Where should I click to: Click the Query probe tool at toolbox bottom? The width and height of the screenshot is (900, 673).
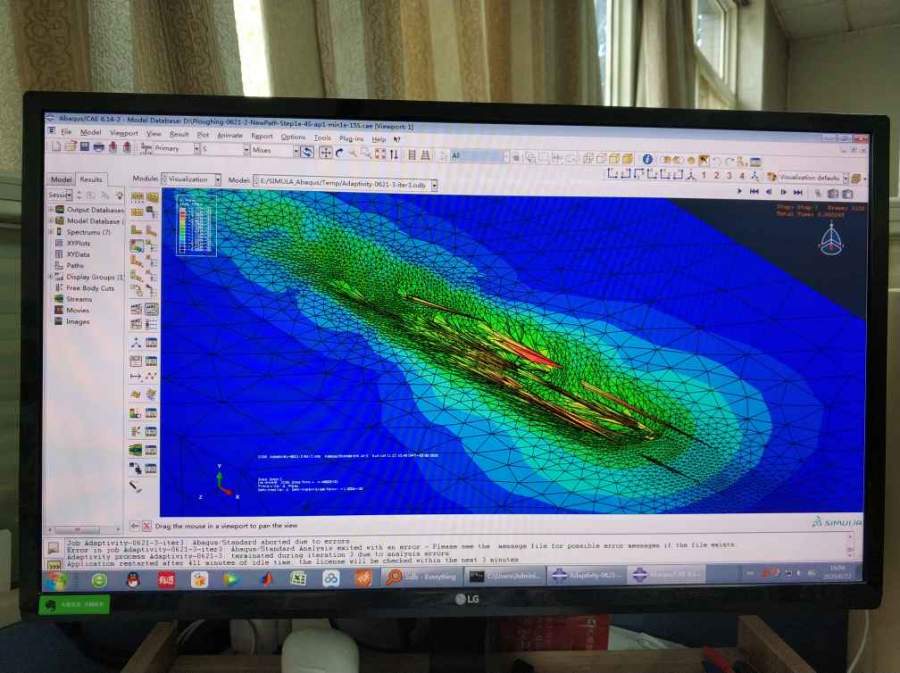click(x=135, y=487)
